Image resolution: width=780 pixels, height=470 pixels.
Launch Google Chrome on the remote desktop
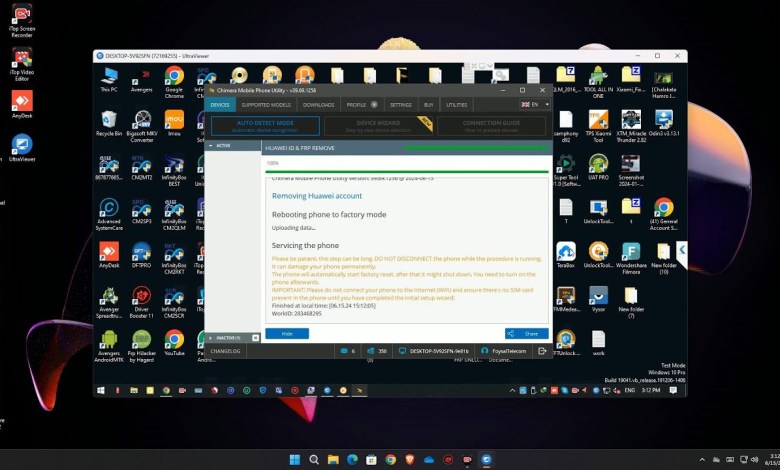click(x=174, y=83)
